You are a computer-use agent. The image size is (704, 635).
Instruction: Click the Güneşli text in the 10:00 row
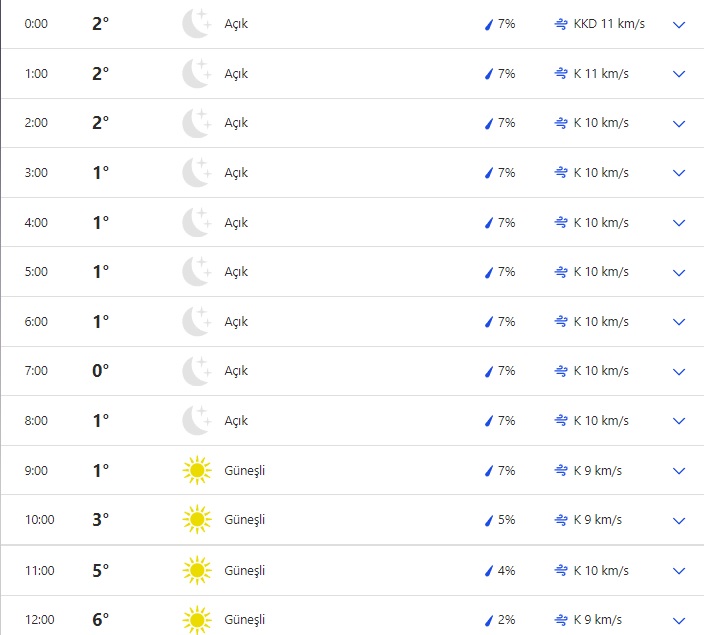245,520
